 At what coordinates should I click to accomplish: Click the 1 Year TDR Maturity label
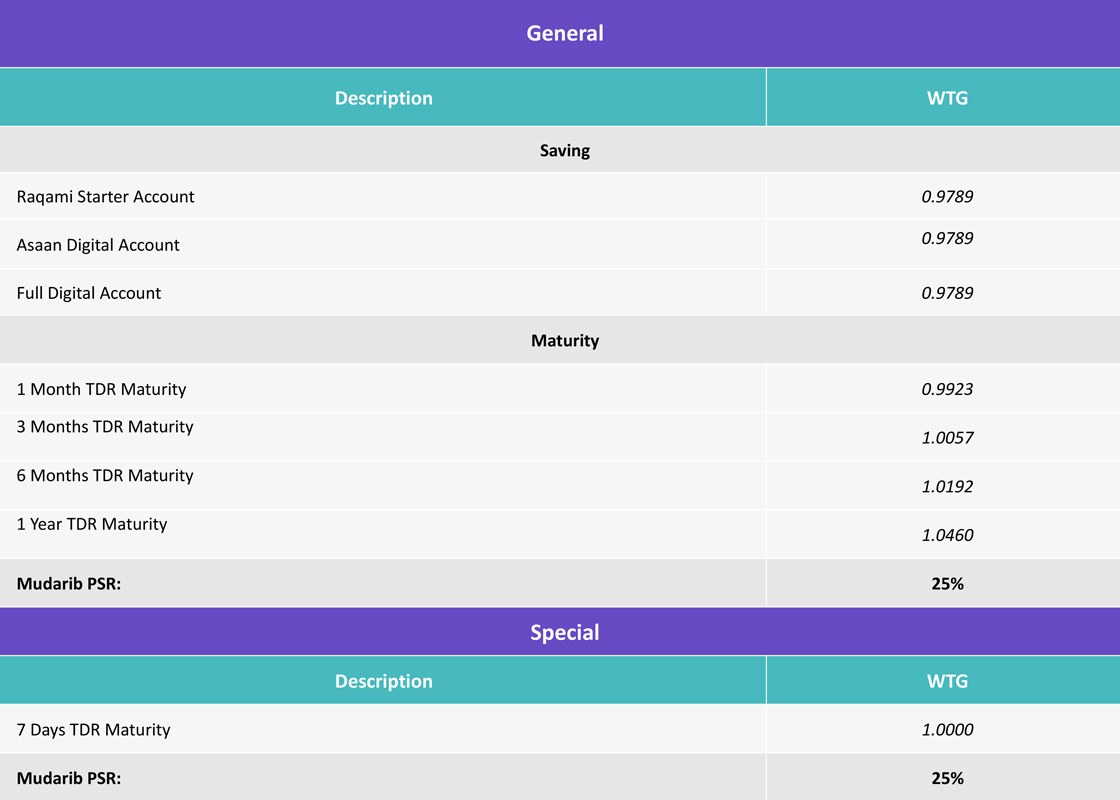click(92, 524)
